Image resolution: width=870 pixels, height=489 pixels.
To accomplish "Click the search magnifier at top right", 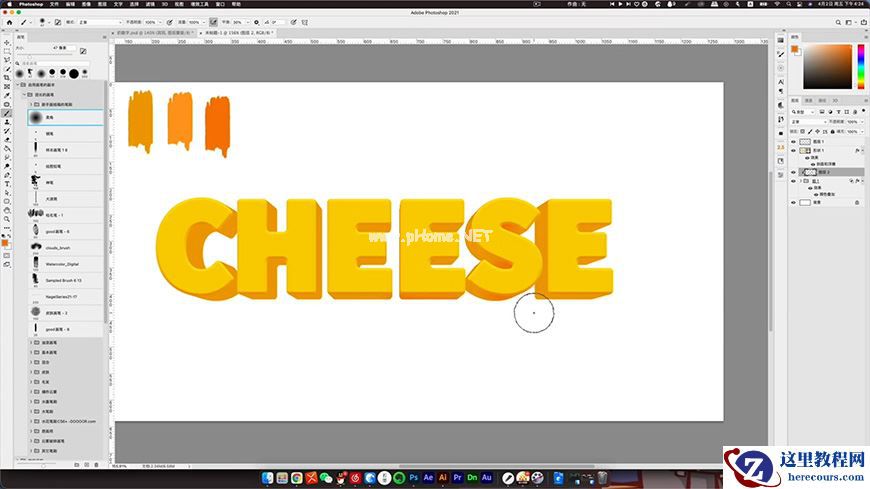I will coord(838,22).
